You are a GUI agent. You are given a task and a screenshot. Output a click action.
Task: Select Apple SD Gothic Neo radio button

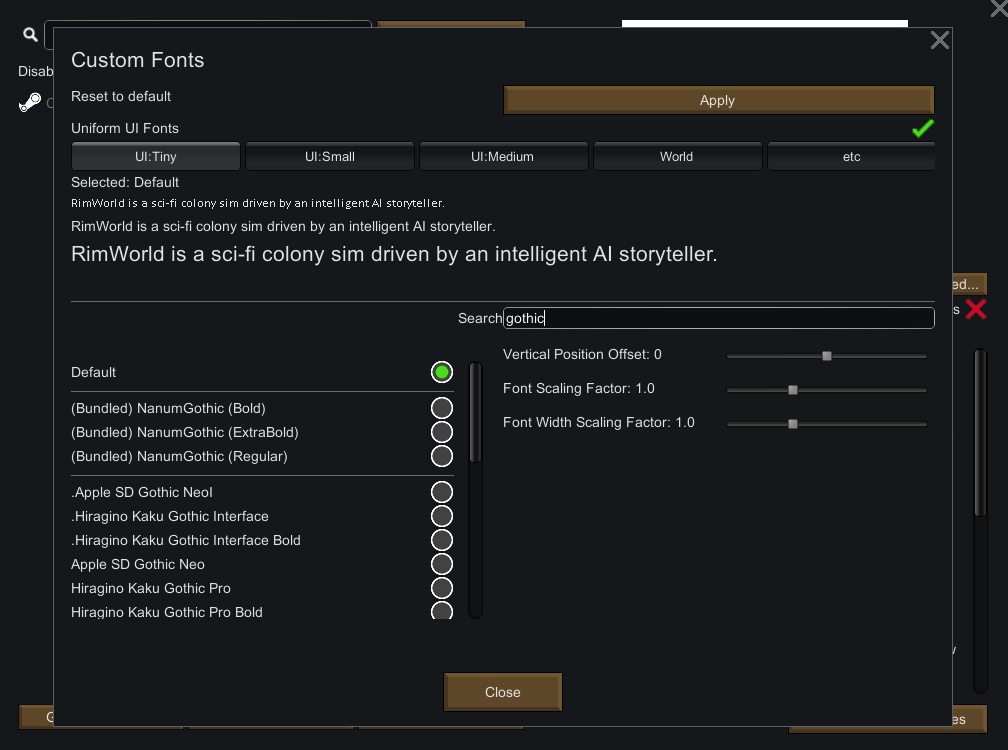pyautogui.click(x=442, y=564)
